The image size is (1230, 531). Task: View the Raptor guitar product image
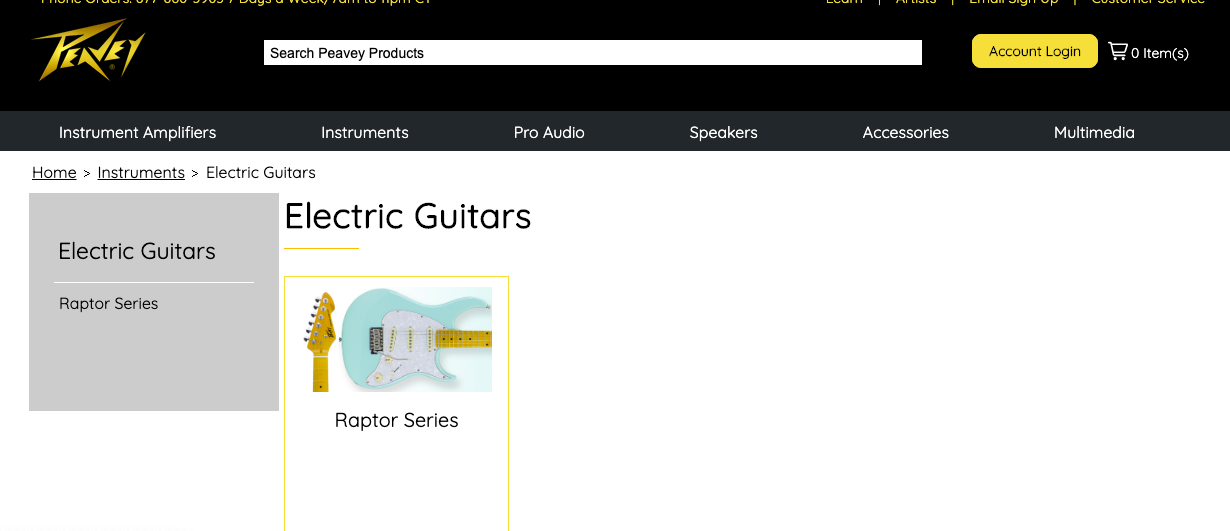tap(397, 339)
